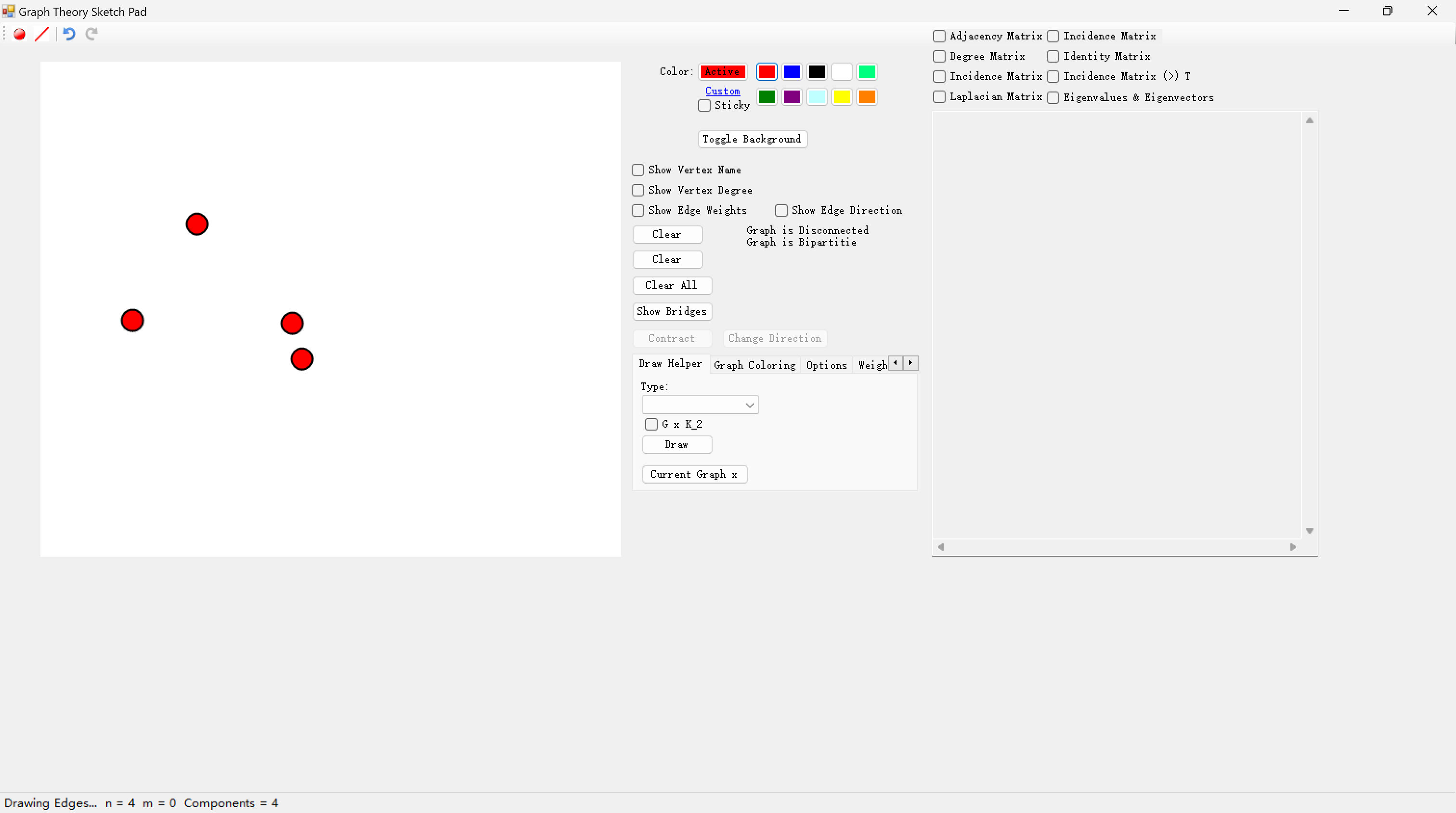Select the red vertex drawing tool
The width and height of the screenshot is (1456, 813).
20,35
